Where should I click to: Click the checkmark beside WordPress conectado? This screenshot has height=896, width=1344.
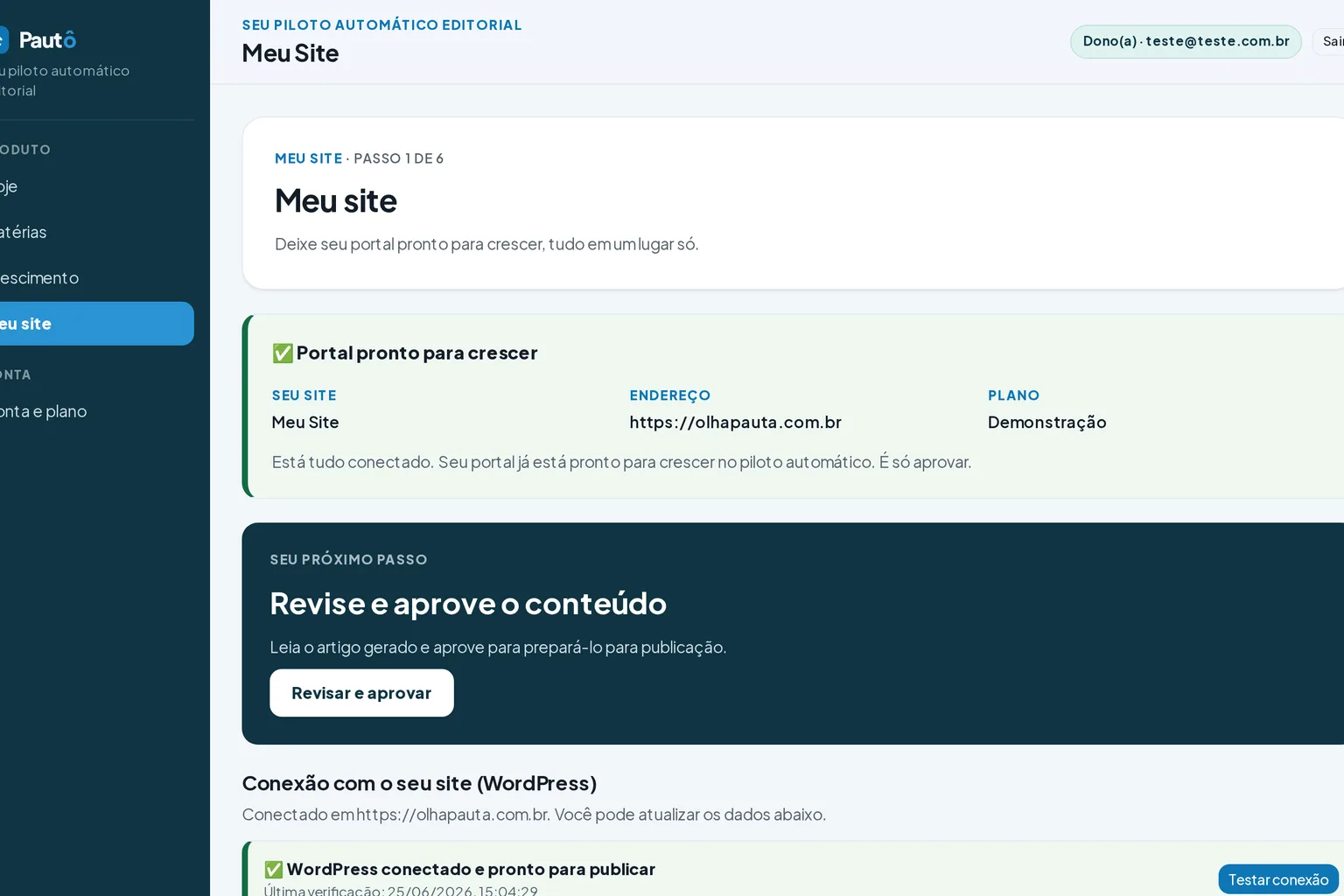274,869
